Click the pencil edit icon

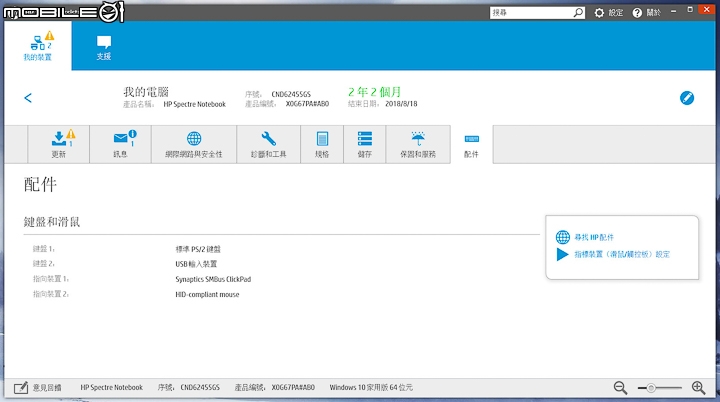click(x=687, y=98)
